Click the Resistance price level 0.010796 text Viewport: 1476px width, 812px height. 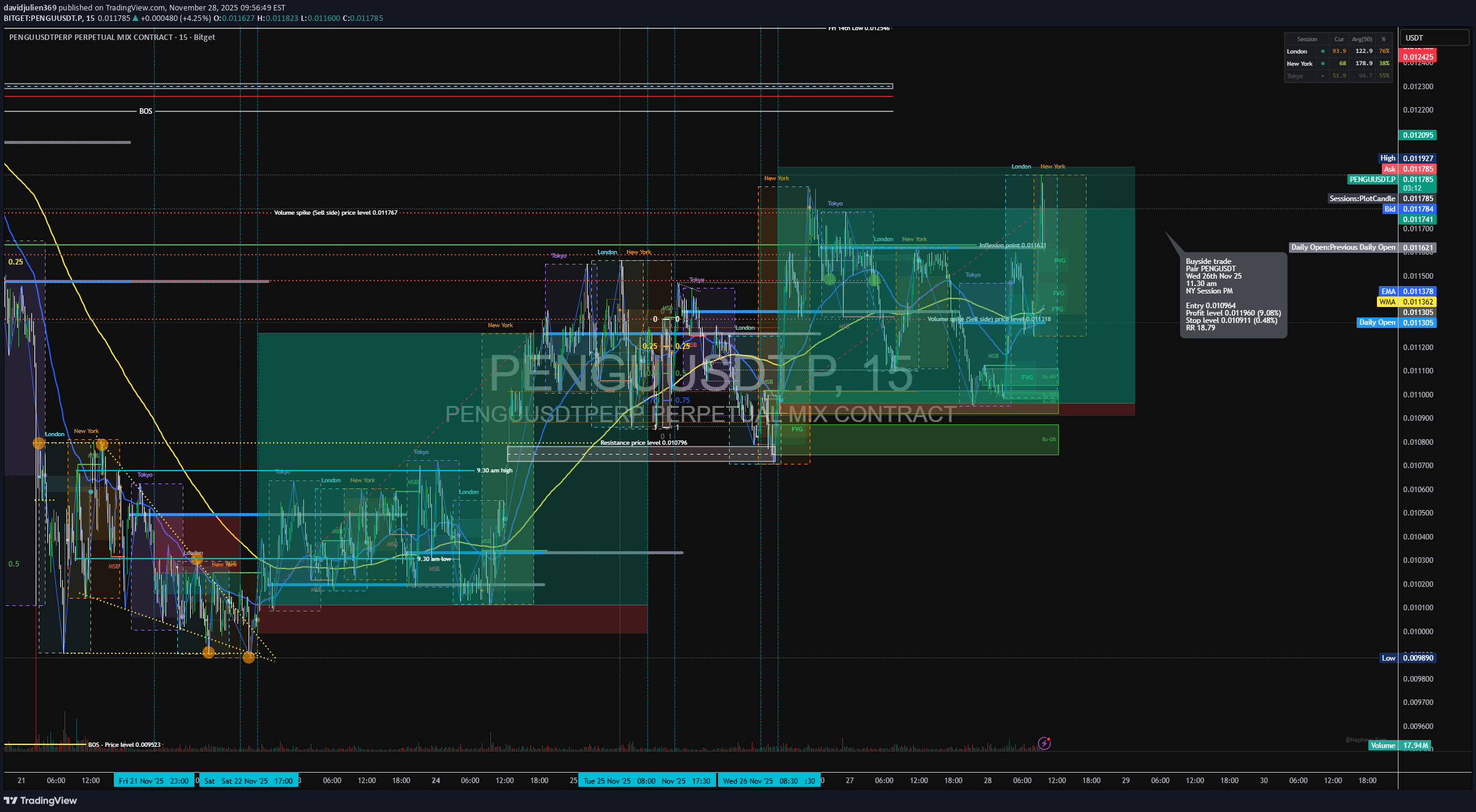tap(644, 443)
